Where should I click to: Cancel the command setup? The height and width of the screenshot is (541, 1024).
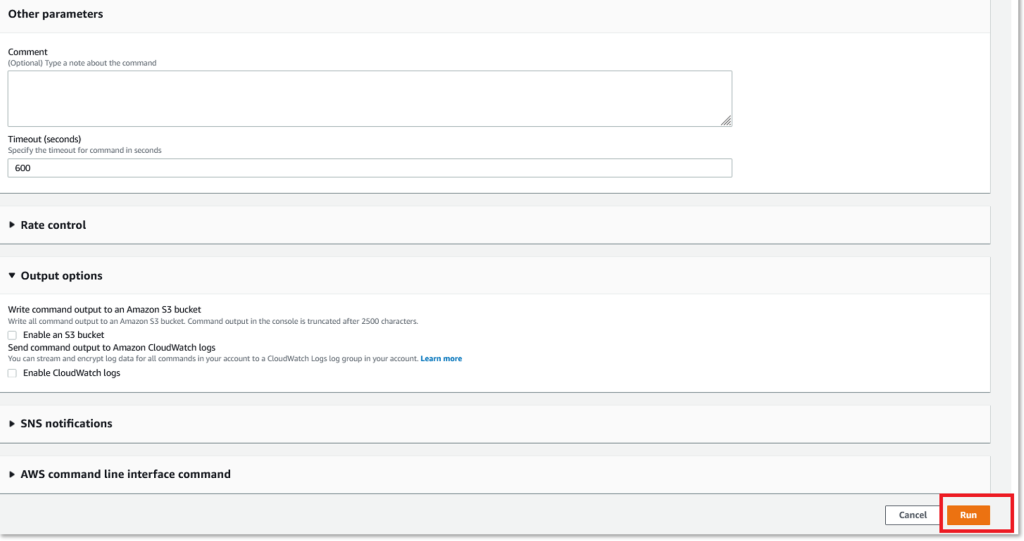tap(912, 515)
